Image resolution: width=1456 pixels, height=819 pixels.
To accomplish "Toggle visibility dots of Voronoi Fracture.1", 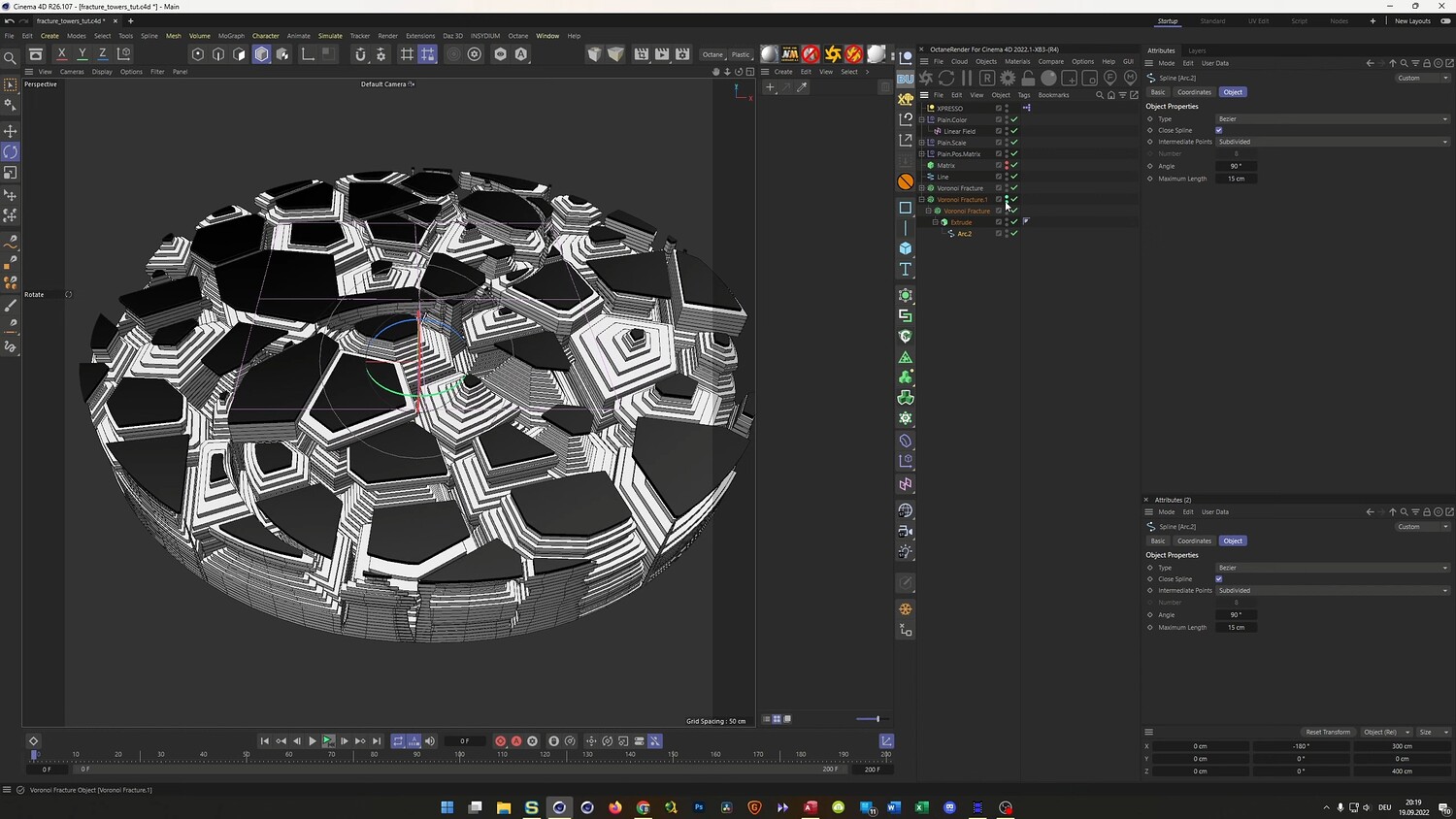I will pos(1007,200).
